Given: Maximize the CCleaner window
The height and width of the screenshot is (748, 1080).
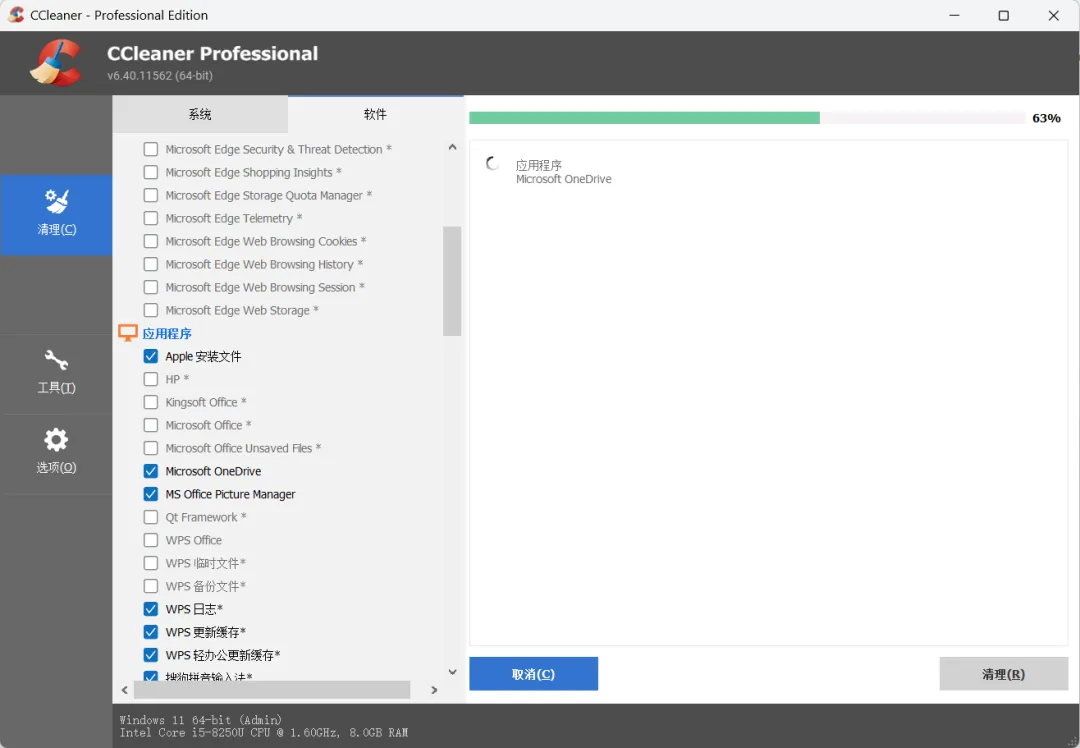Looking at the screenshot, I should tap(1004, 15).
